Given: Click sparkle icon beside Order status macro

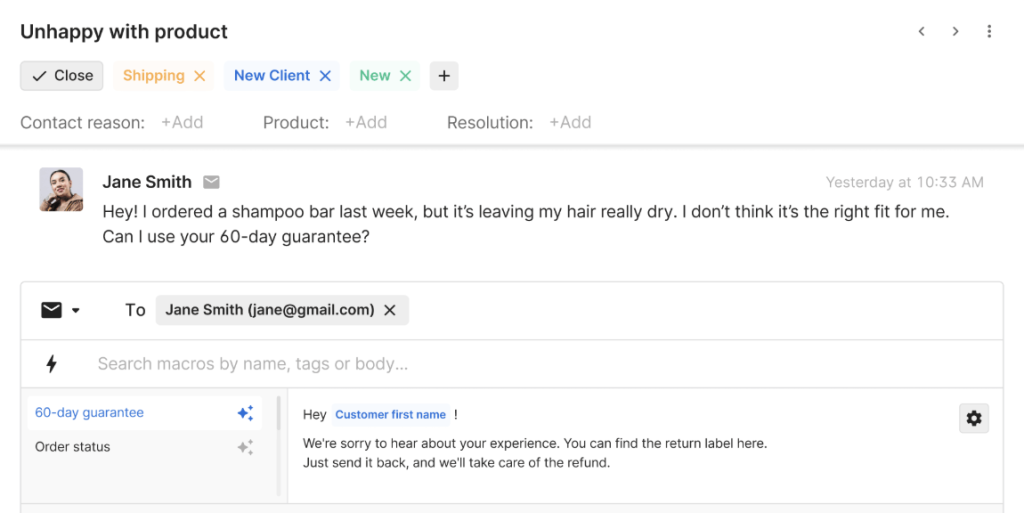Looking at the screenshot, I should click(x=245, y=447).
